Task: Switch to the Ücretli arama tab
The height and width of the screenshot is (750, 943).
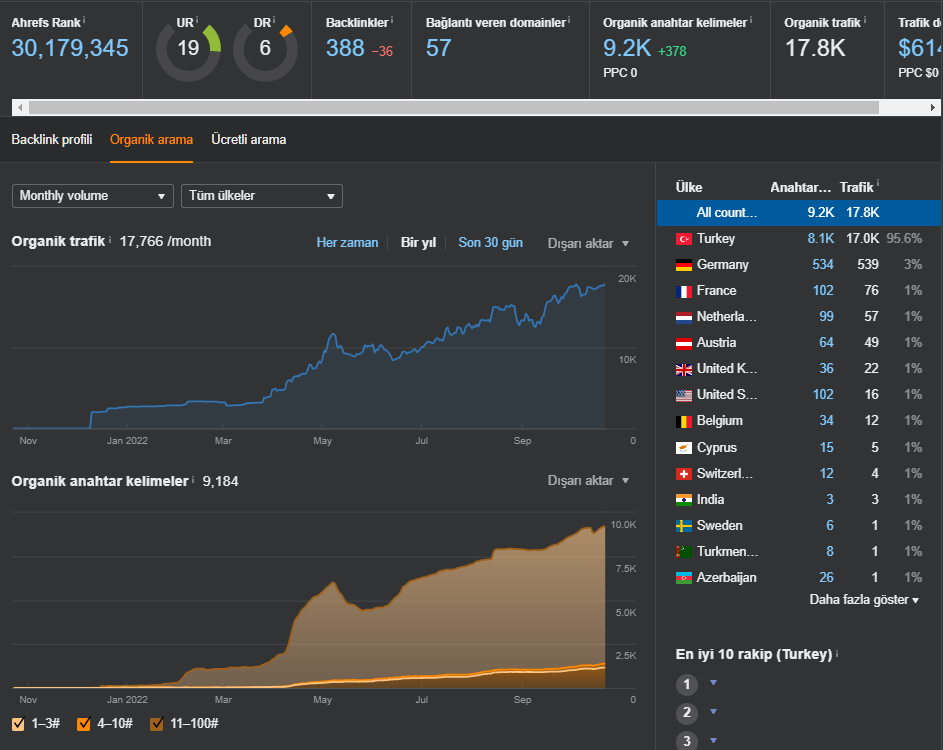Action: click(x=248, y=140)
